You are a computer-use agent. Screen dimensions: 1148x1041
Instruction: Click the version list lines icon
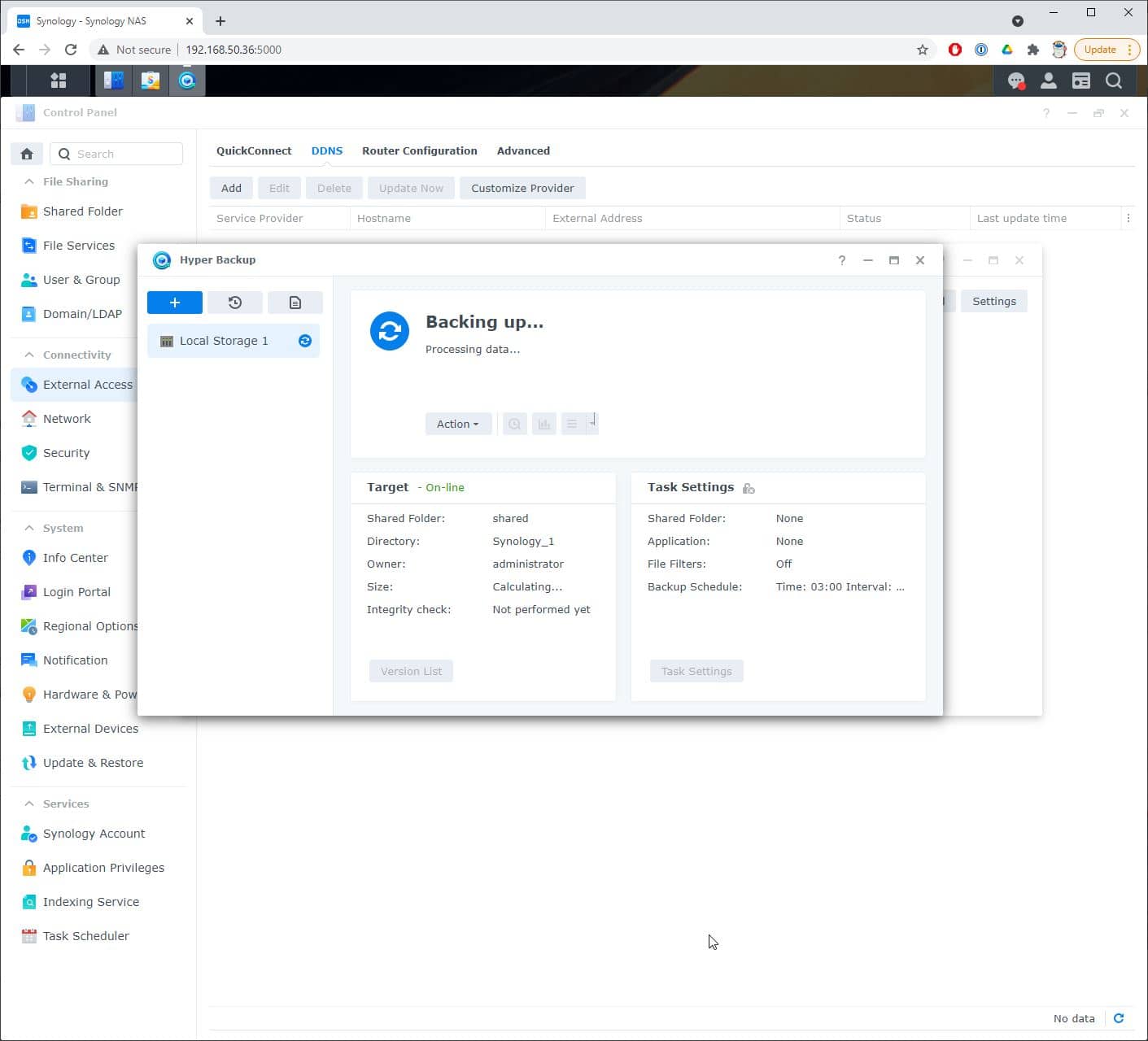point(572,424)
